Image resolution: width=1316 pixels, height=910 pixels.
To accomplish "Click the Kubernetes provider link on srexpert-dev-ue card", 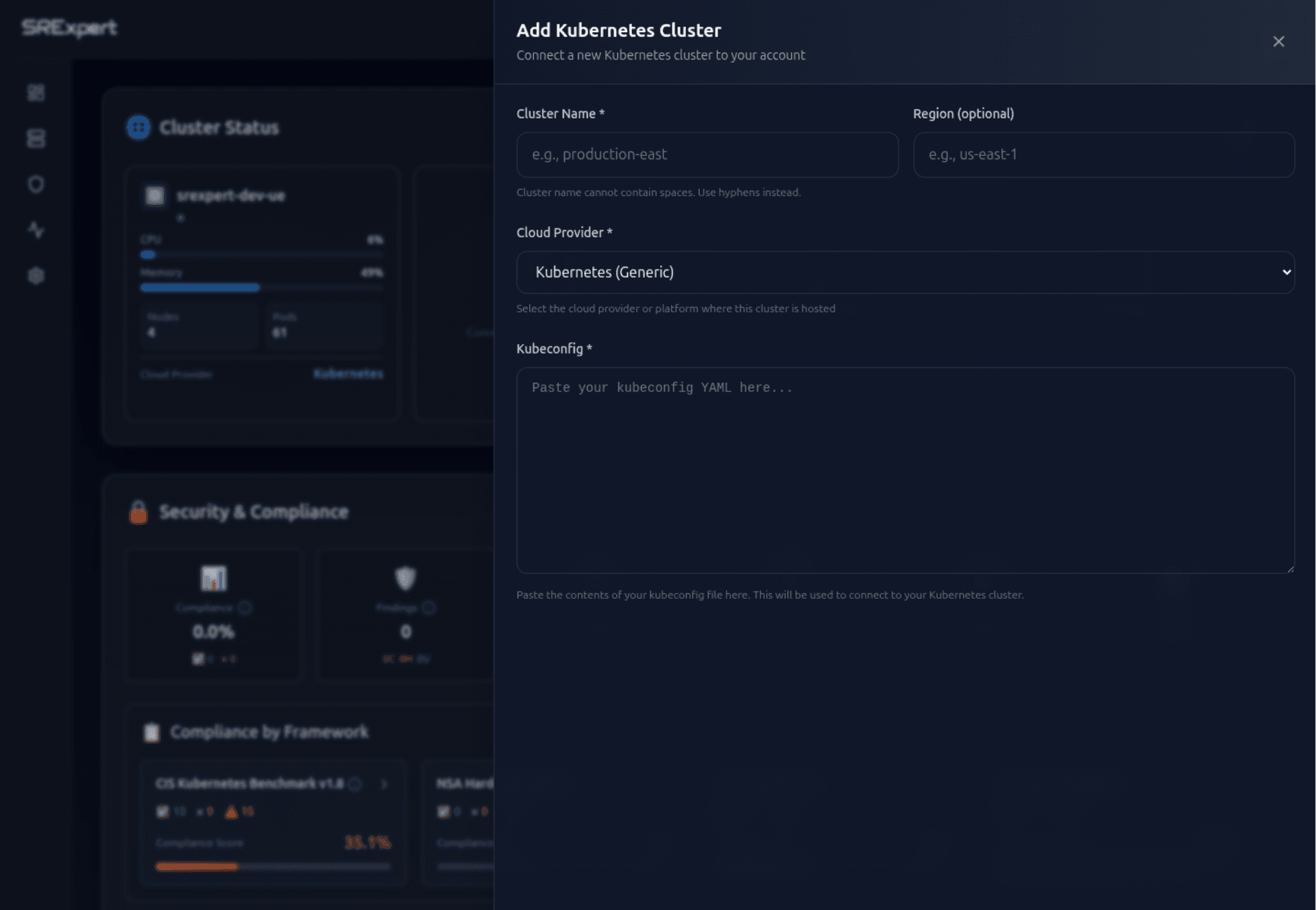I will pyautogui.click(x=348, y=374).
